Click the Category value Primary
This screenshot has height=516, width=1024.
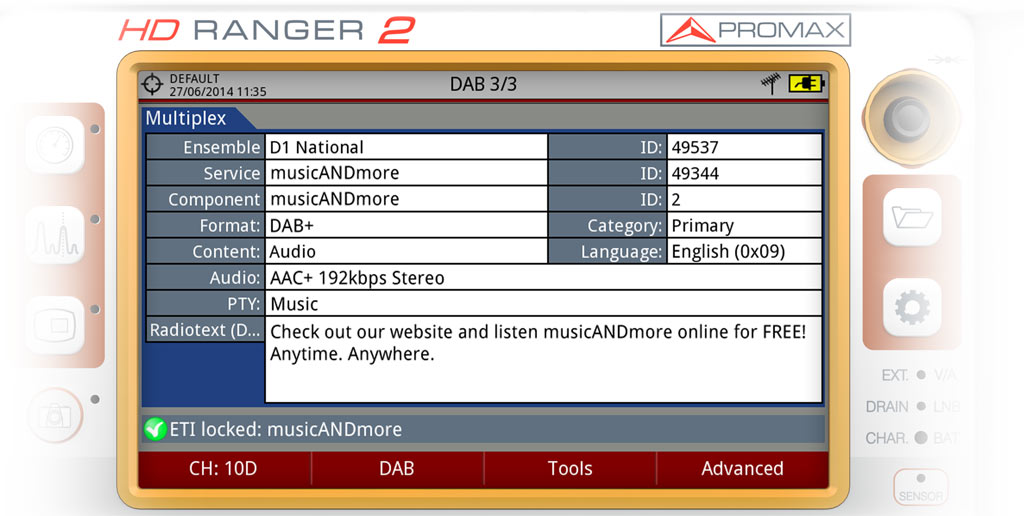coord(744,225)
